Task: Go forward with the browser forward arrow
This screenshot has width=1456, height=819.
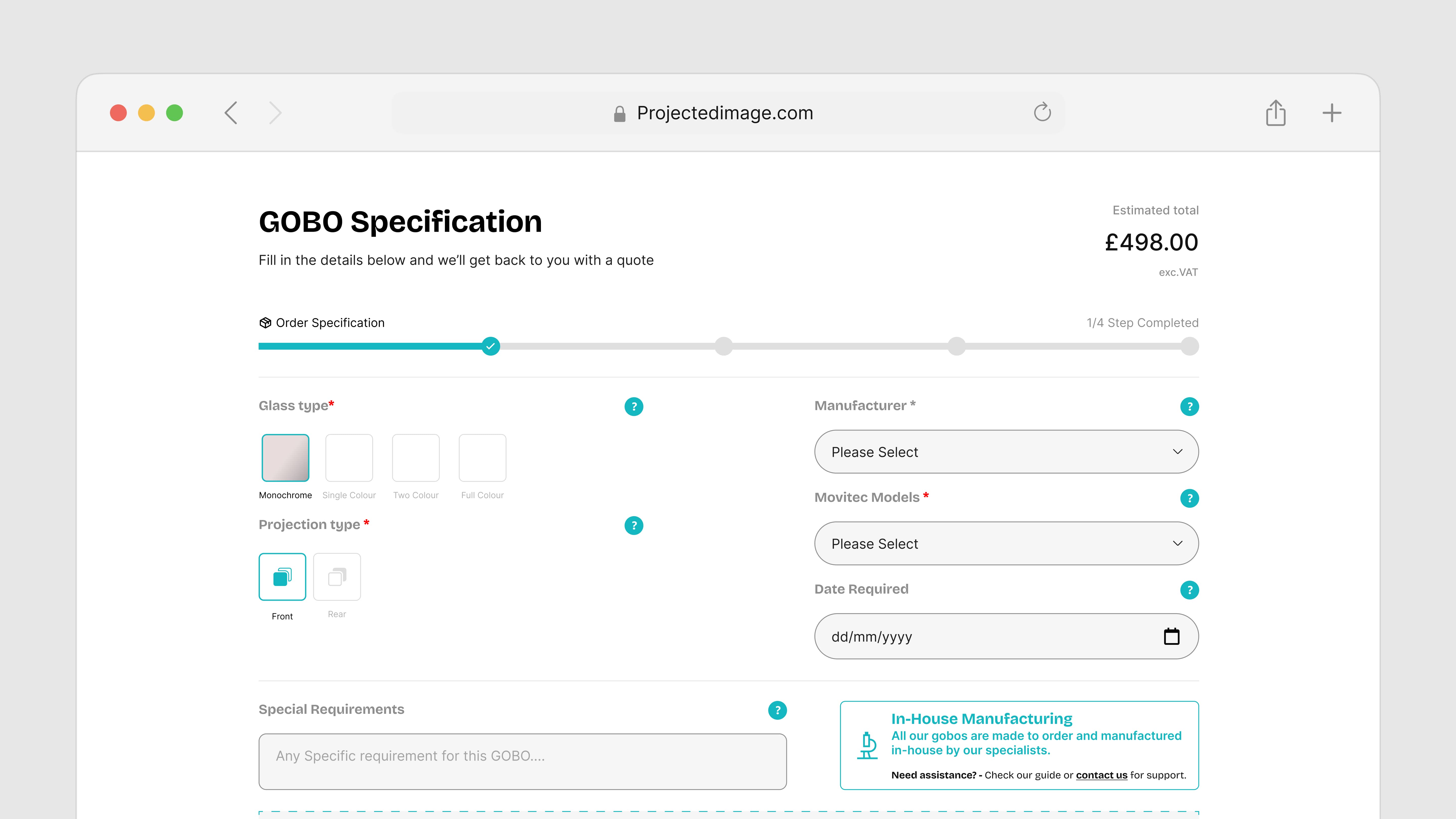Action: pyautogui.click(x=275, y=113)
